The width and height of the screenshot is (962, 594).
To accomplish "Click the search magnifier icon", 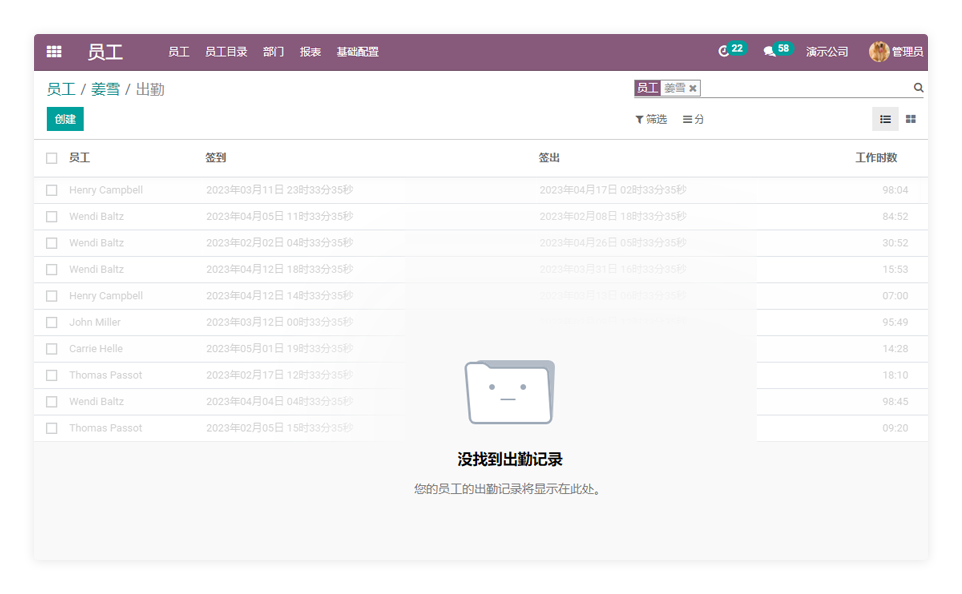I will pyautogui.click(x=918, y=88).
